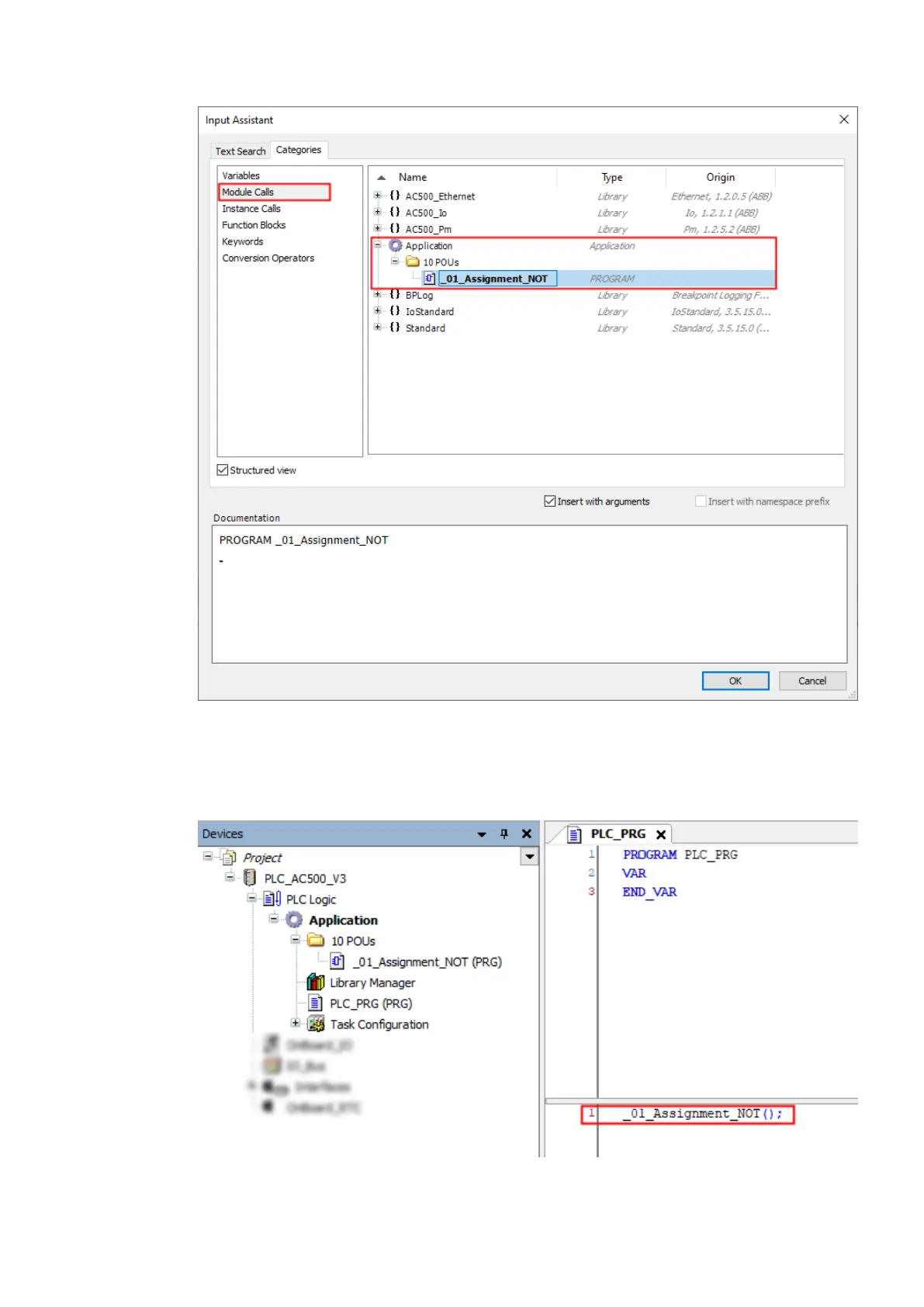
Task: Click the _01_Assignment_NOT program icon in Input Assistant
Action: tap(430, 278)
